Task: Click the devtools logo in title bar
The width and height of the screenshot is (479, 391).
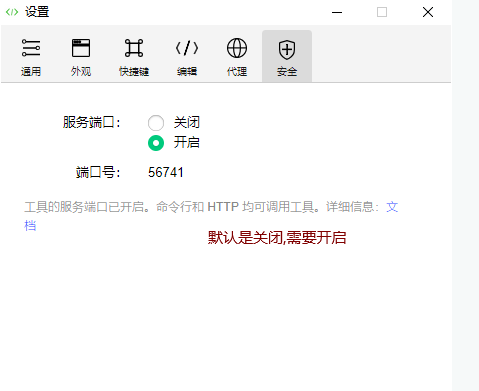Action: 12,12
